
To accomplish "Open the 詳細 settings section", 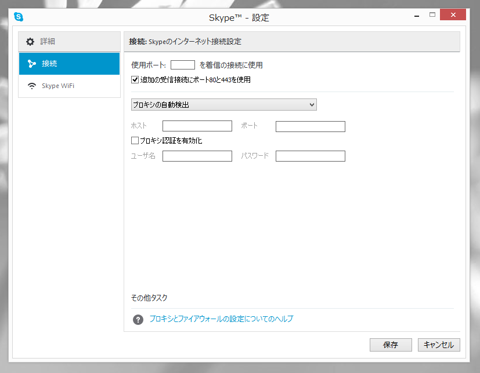I will pos(69,42).
